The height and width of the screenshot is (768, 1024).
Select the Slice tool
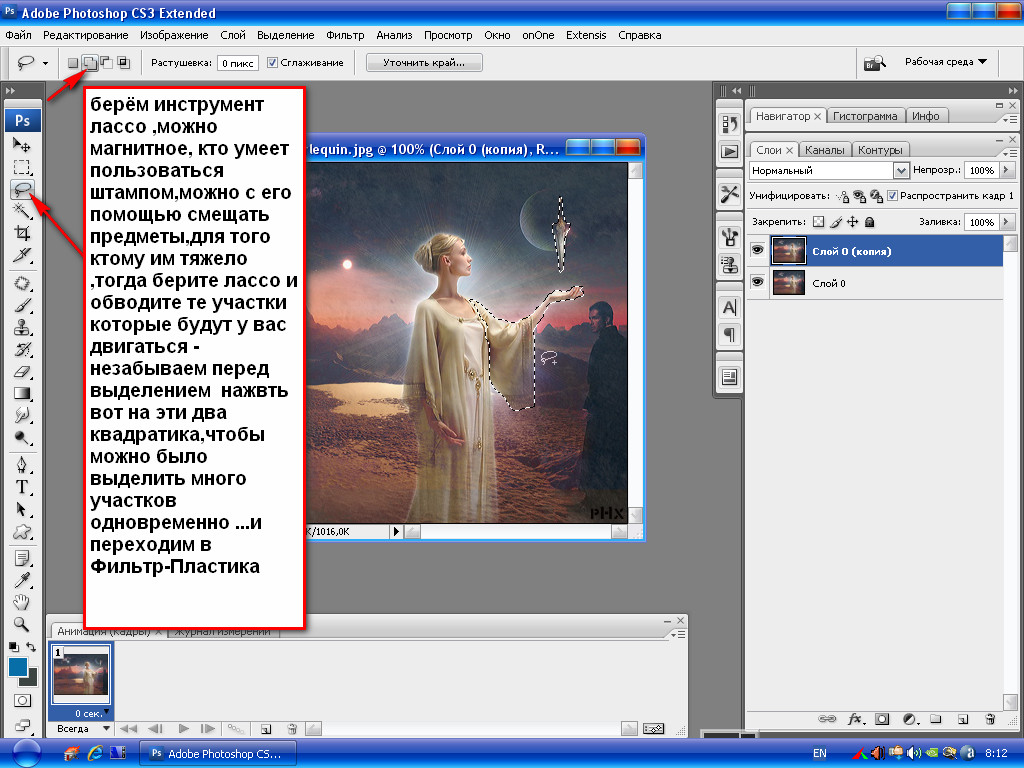22,255
